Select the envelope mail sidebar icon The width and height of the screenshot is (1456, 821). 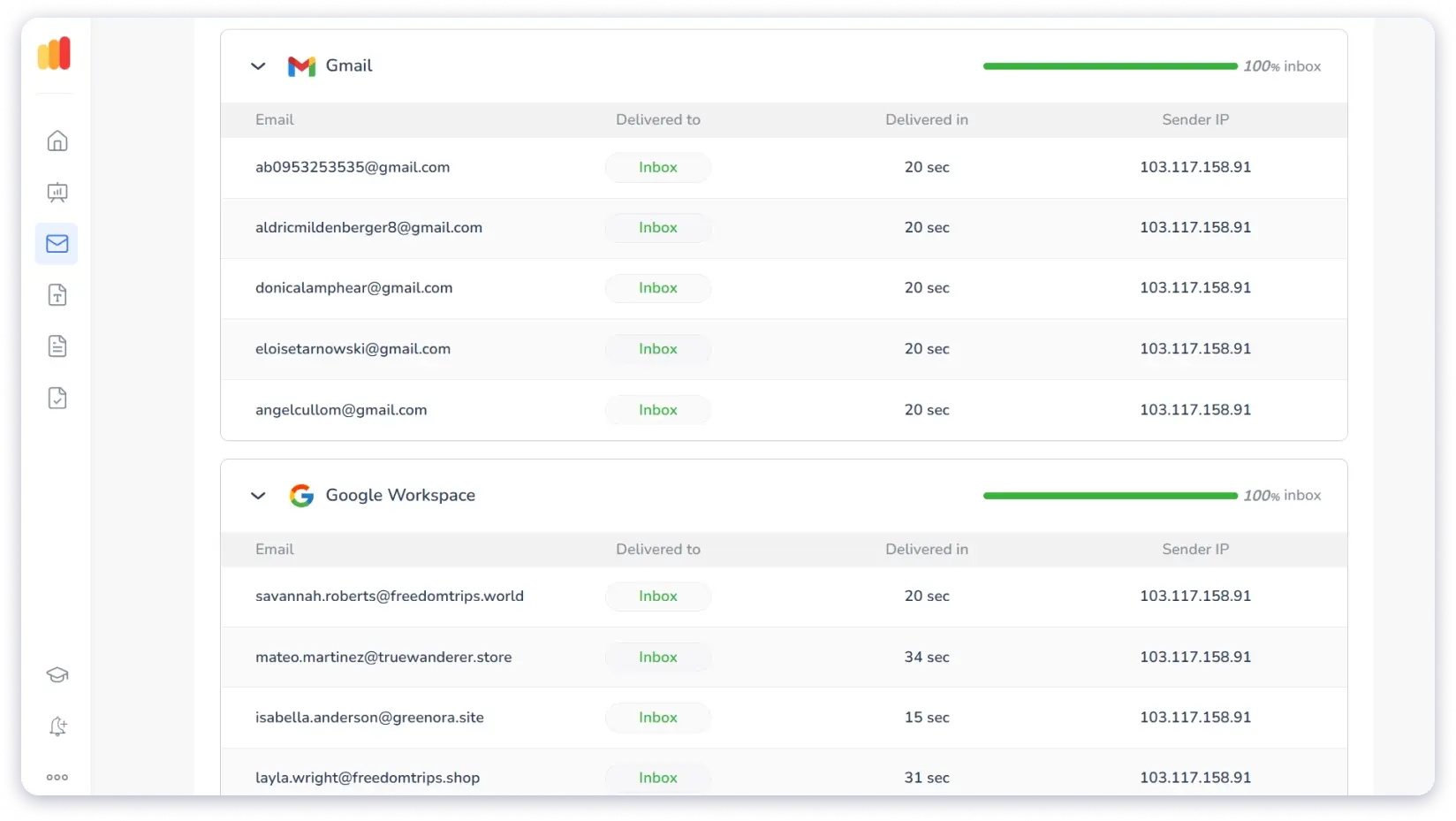pos(57,244)
